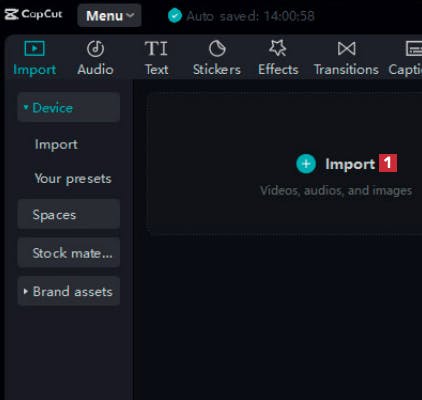Open the Transitions bowtie icon
This screenshot has width=422, height=400.
(x=346, y=49)
